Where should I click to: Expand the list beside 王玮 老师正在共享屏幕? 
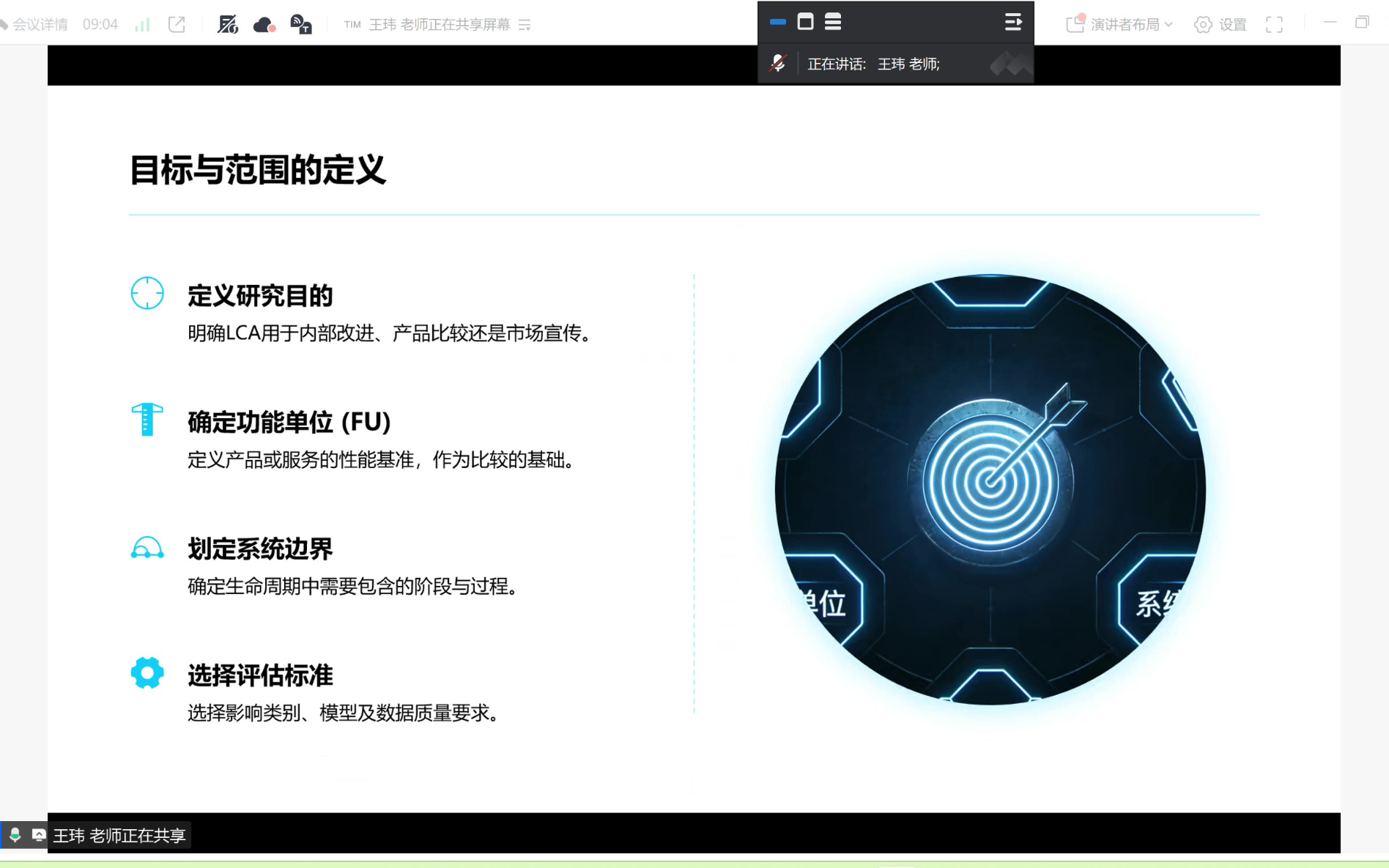pos(525,25)
